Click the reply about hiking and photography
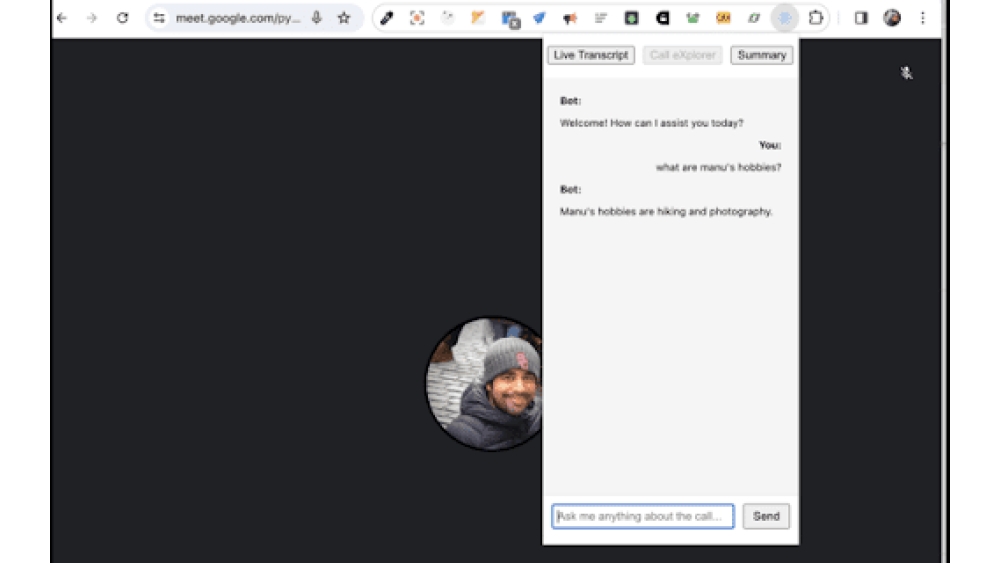This screenshot has height=563, width=1000. coord(666,211)
